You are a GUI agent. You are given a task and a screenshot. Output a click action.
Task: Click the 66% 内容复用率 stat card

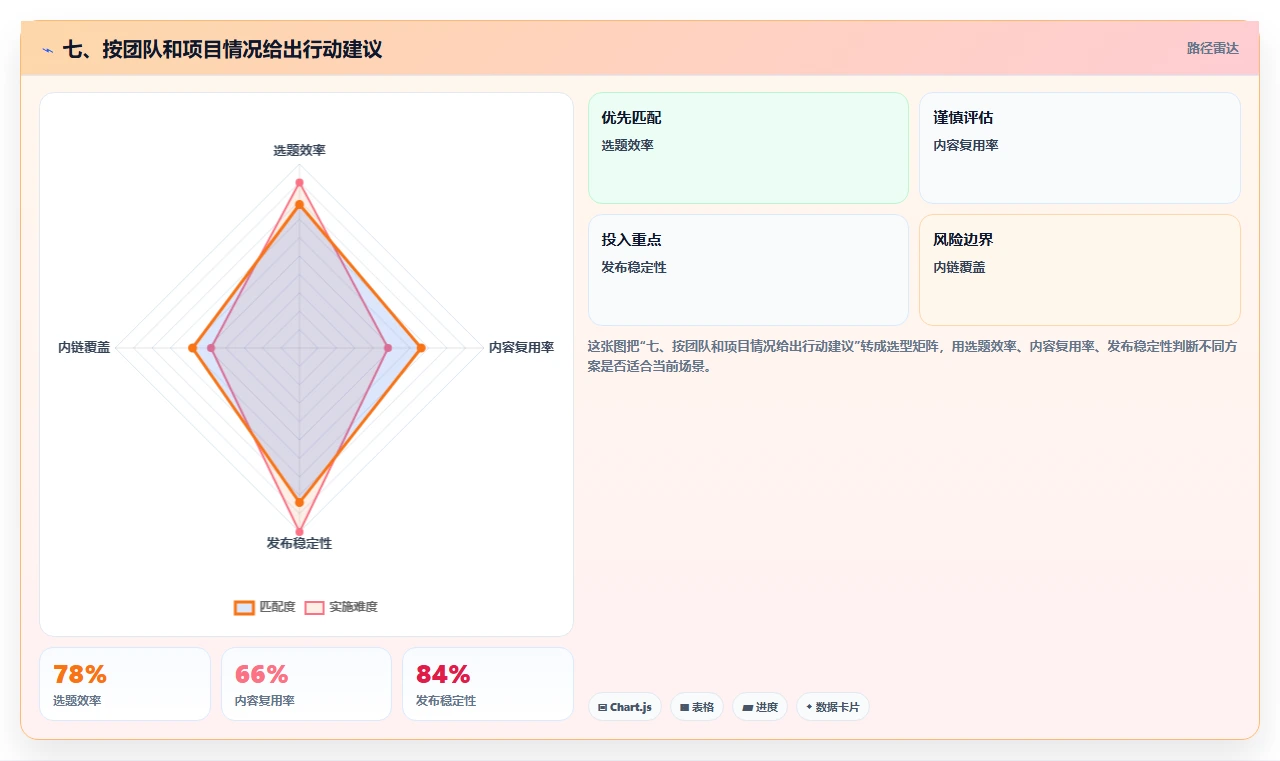click(x=306, y=684)
